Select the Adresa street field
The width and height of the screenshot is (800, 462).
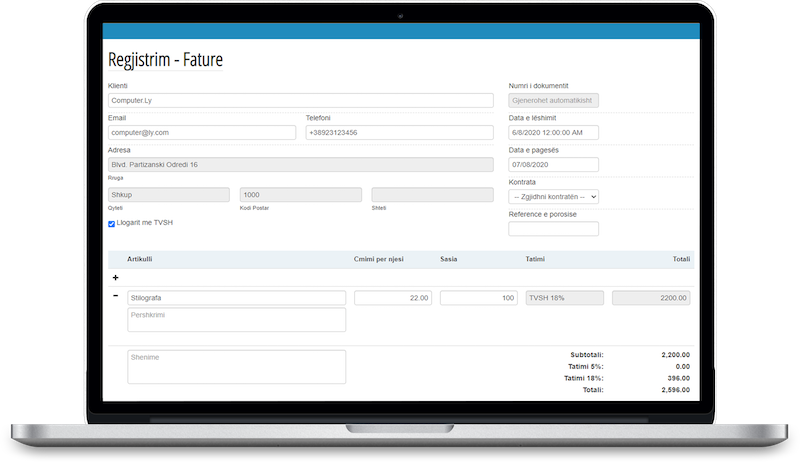(300, 164)
